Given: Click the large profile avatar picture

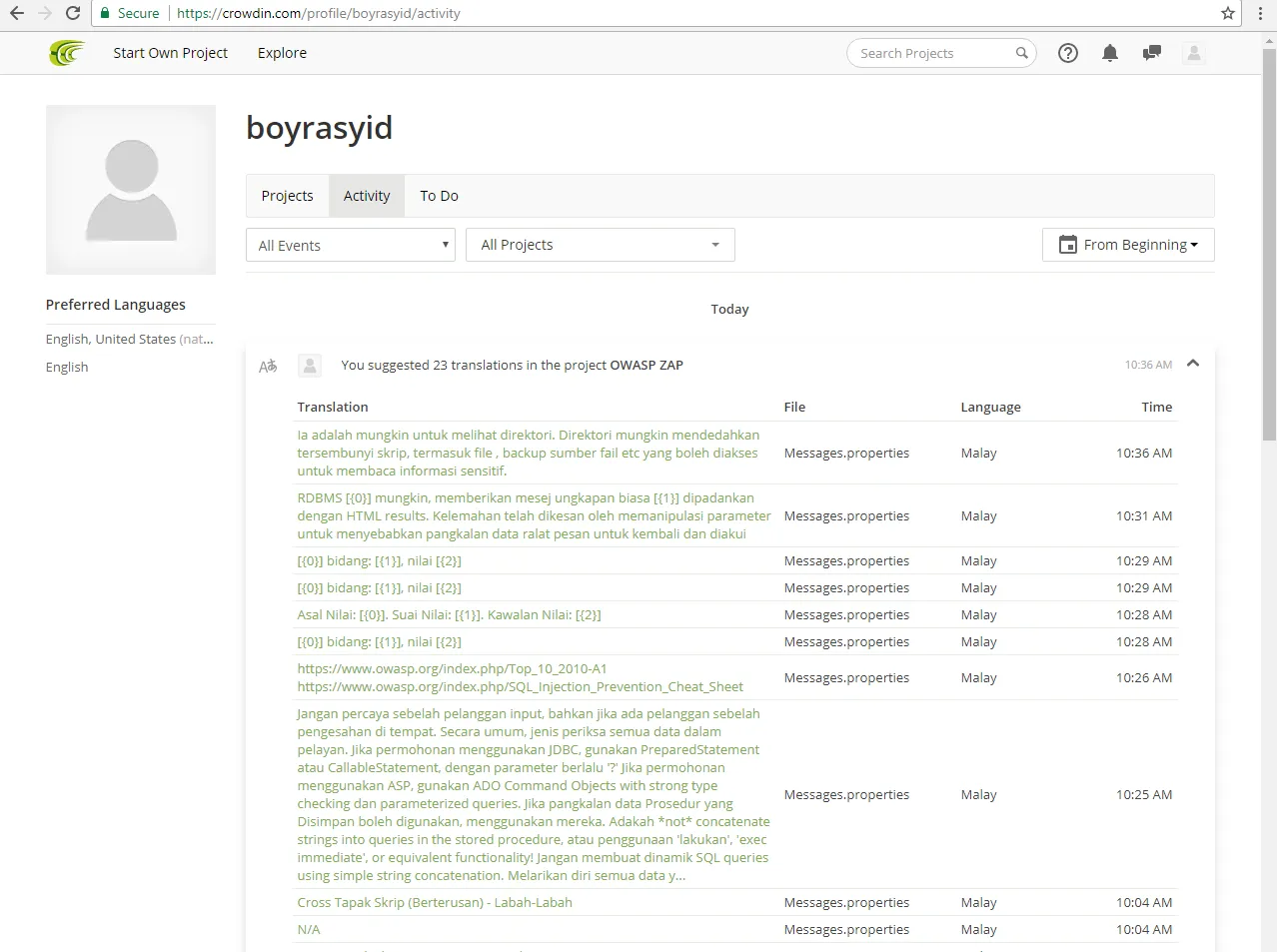Looking at the screenshot, I should pos(131,190).
